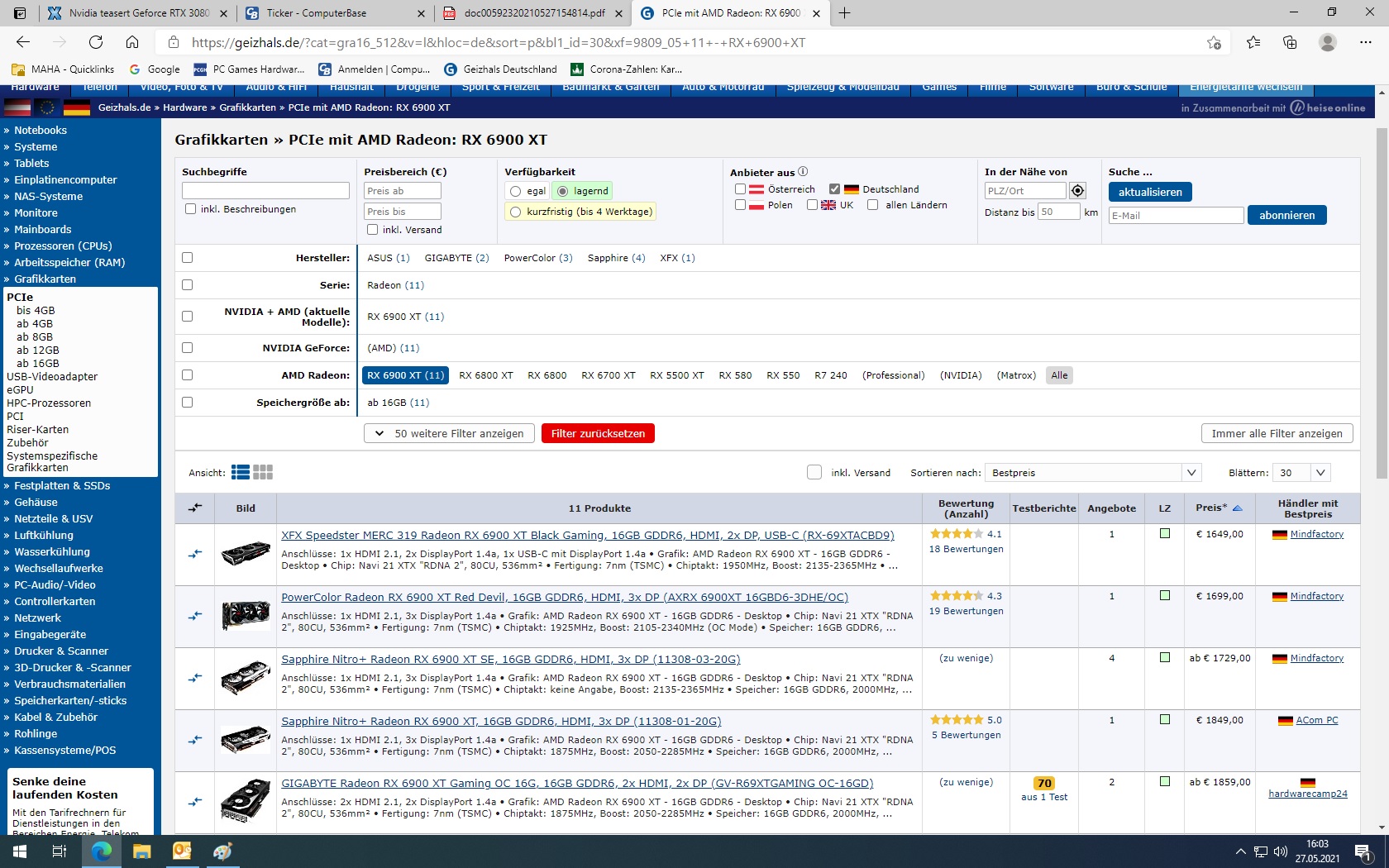Screen dimensions: 1389x868
Task: Expand 50 weitere Filter anzeigen
Action: point(449,433)
